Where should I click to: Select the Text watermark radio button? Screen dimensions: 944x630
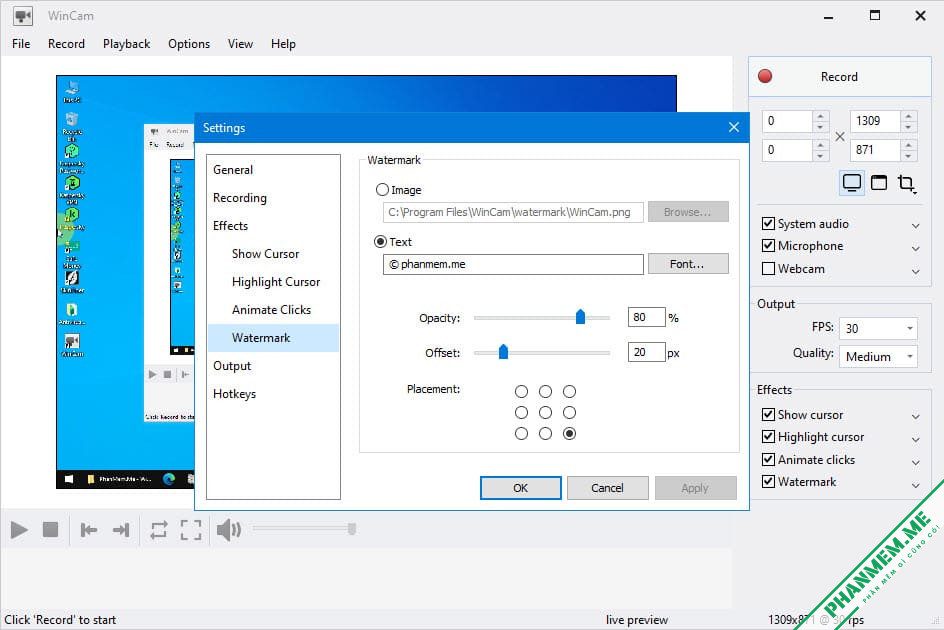click(380, 242)
